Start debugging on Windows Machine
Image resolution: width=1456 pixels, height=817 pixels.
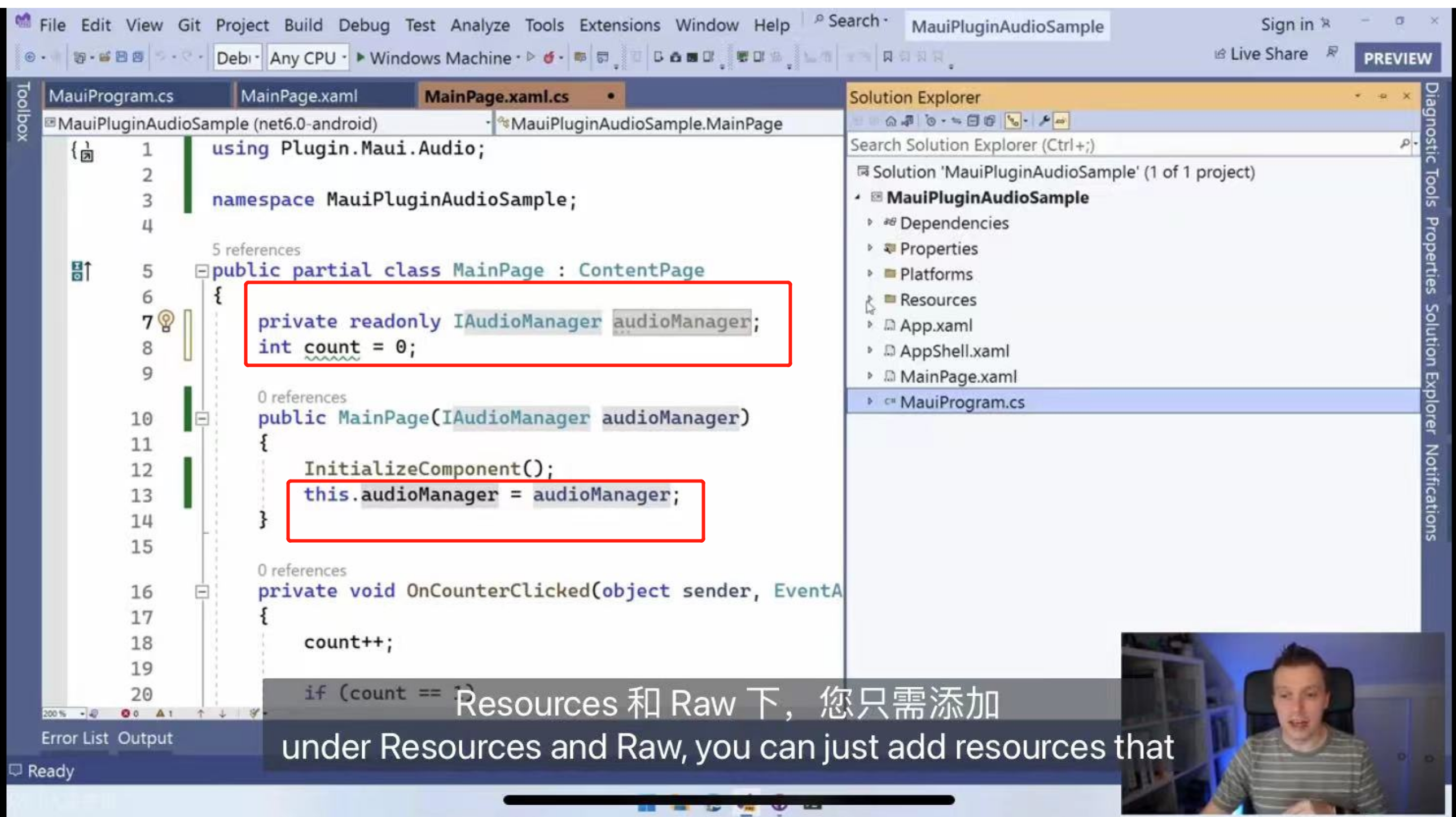[x=433, y=57]
